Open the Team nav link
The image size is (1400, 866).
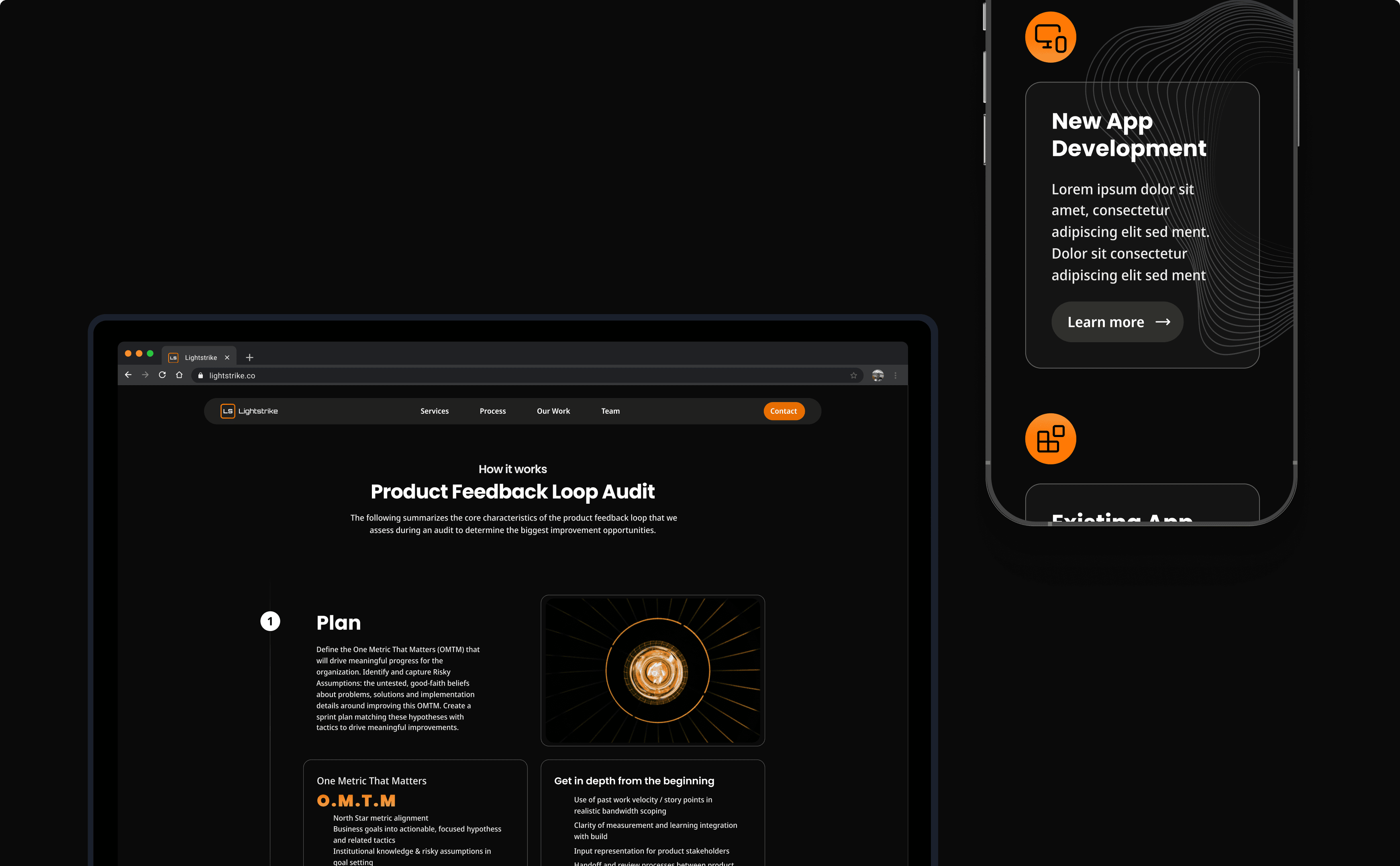tap(610, 411)
